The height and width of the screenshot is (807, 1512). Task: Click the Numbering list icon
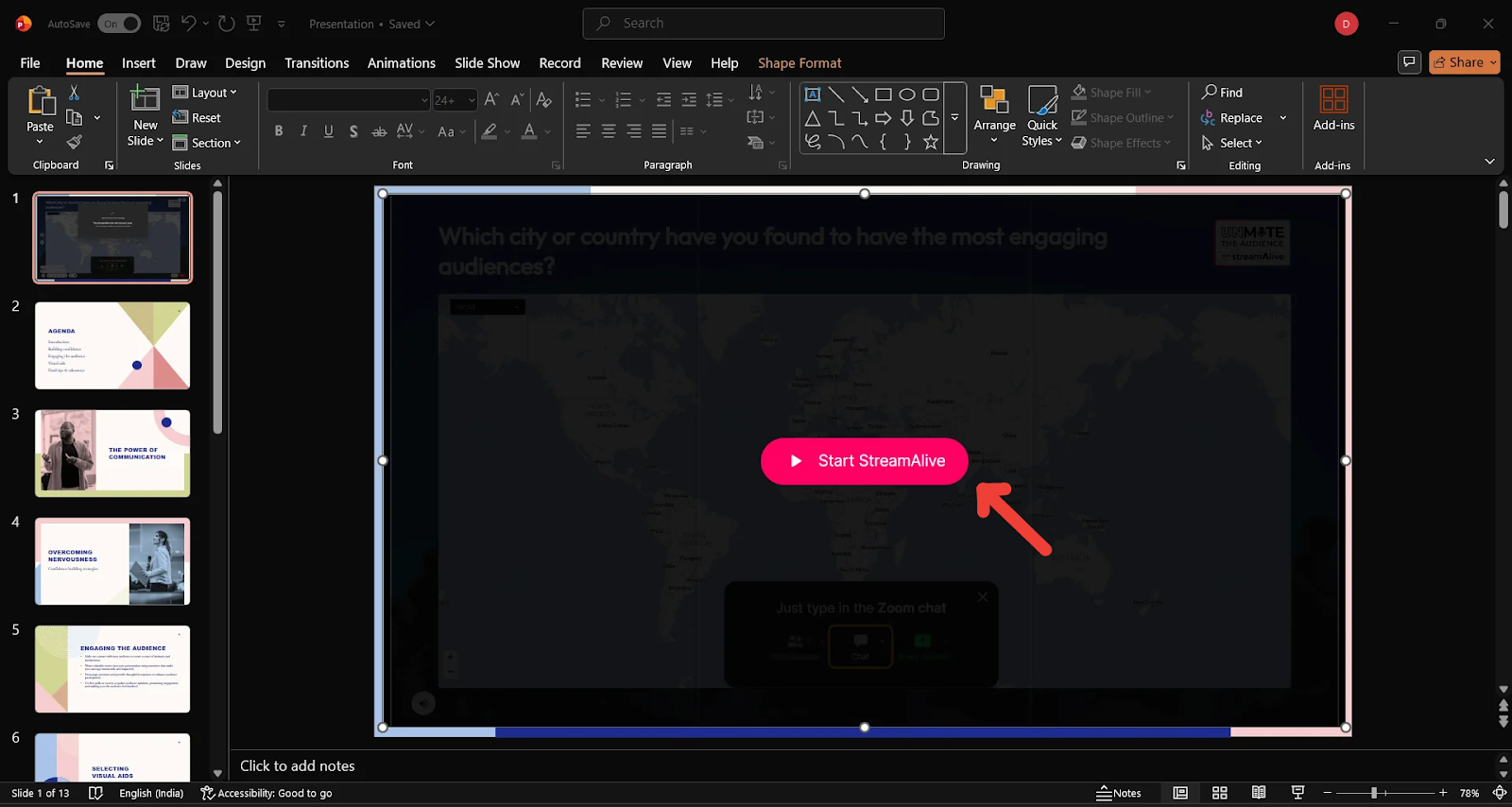[x=623, y=99]
